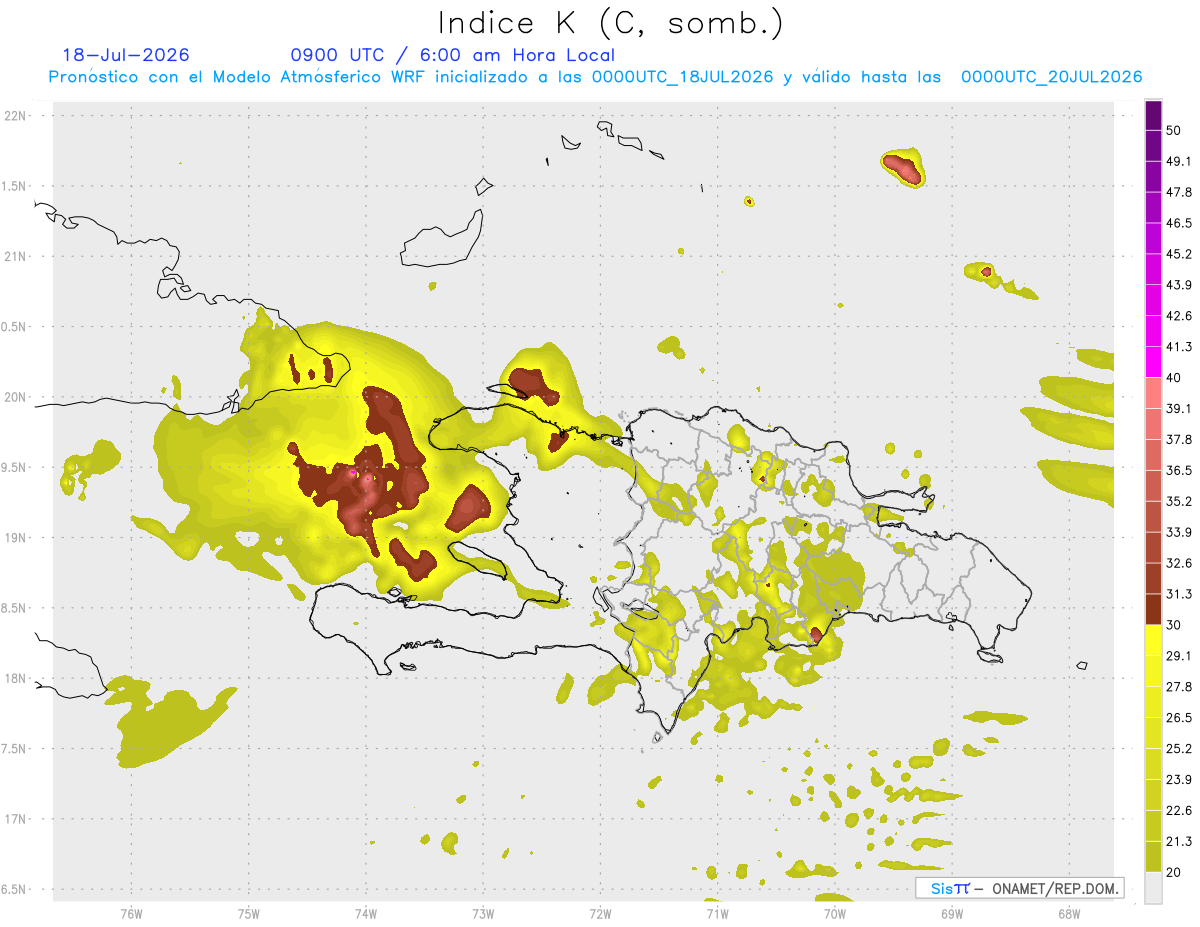
Task: Click the colorbar value "43.9"
Action: coord(1179,286)
